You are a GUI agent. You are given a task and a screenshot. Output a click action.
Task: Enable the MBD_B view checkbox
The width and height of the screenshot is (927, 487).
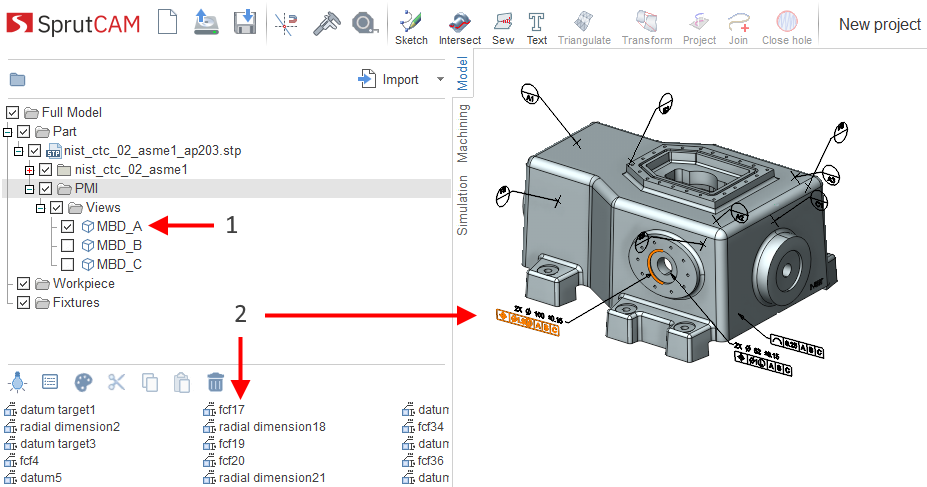[x=68, y=246]
